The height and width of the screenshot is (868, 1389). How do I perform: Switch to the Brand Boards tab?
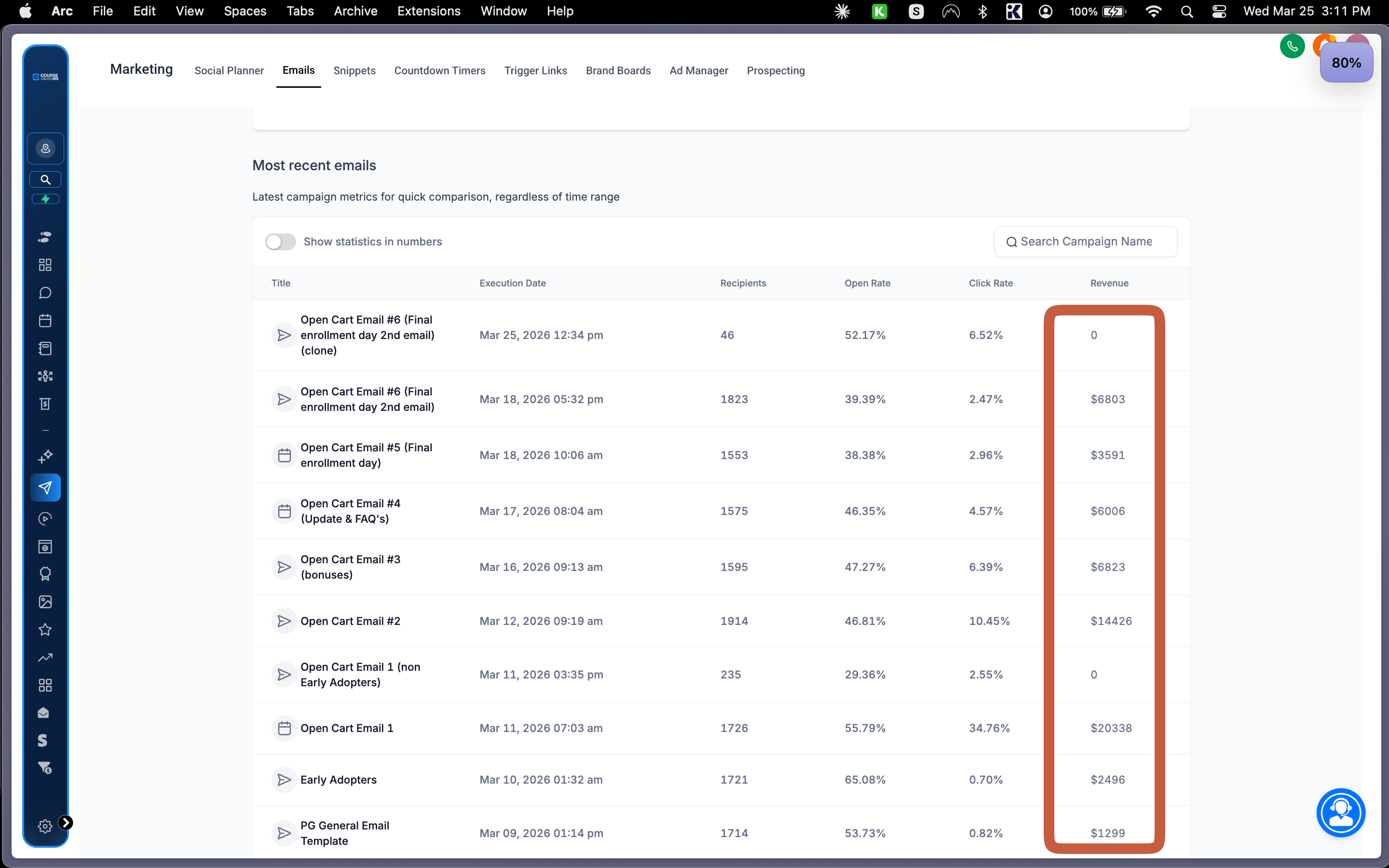click(x=618, y=70)
